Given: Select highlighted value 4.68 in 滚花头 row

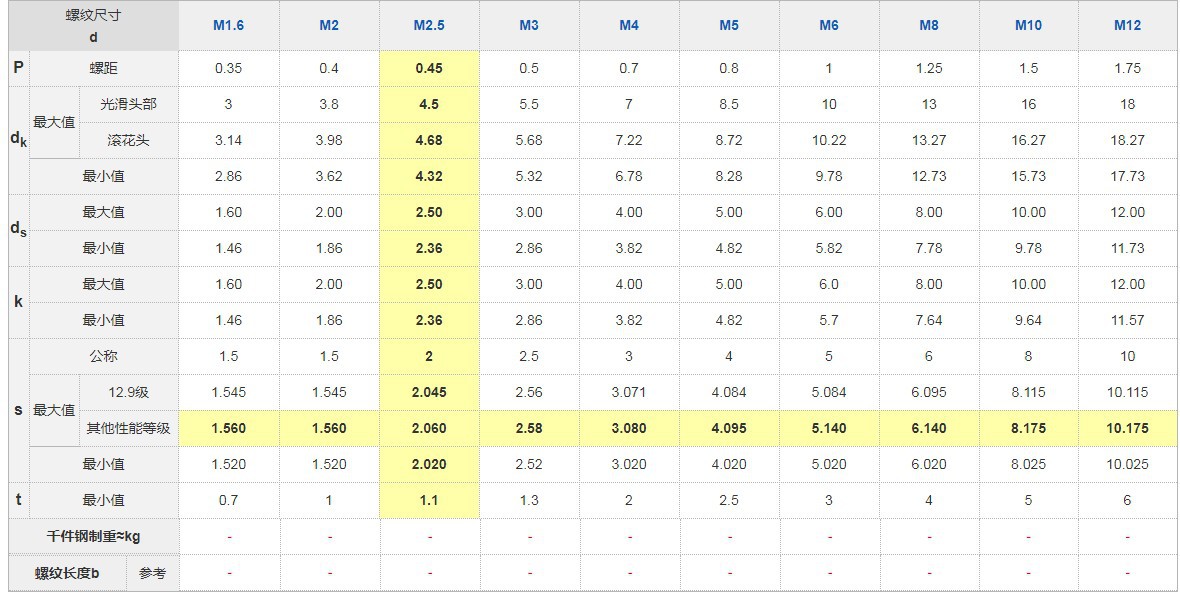Looking at the screenshot, I should coord(429,140).
